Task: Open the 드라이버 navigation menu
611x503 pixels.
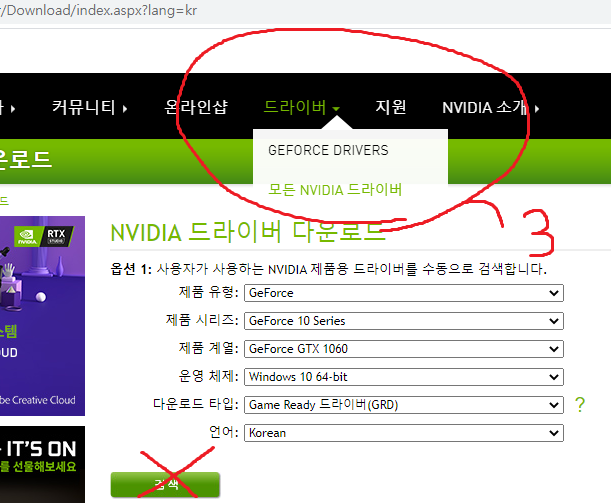Action: (x=295, y=107)
